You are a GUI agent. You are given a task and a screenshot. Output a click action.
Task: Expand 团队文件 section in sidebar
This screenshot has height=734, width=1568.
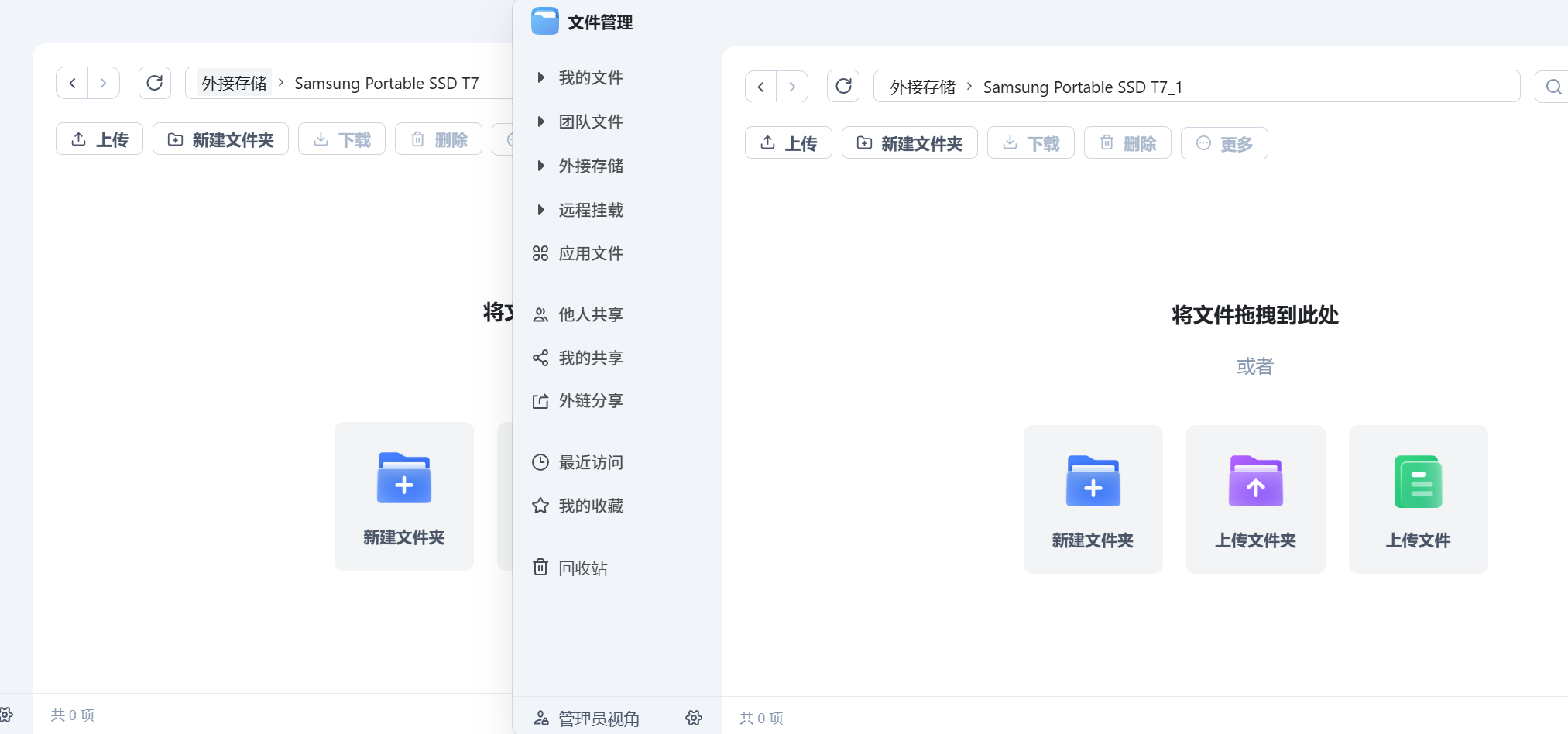tap(540, 122)
